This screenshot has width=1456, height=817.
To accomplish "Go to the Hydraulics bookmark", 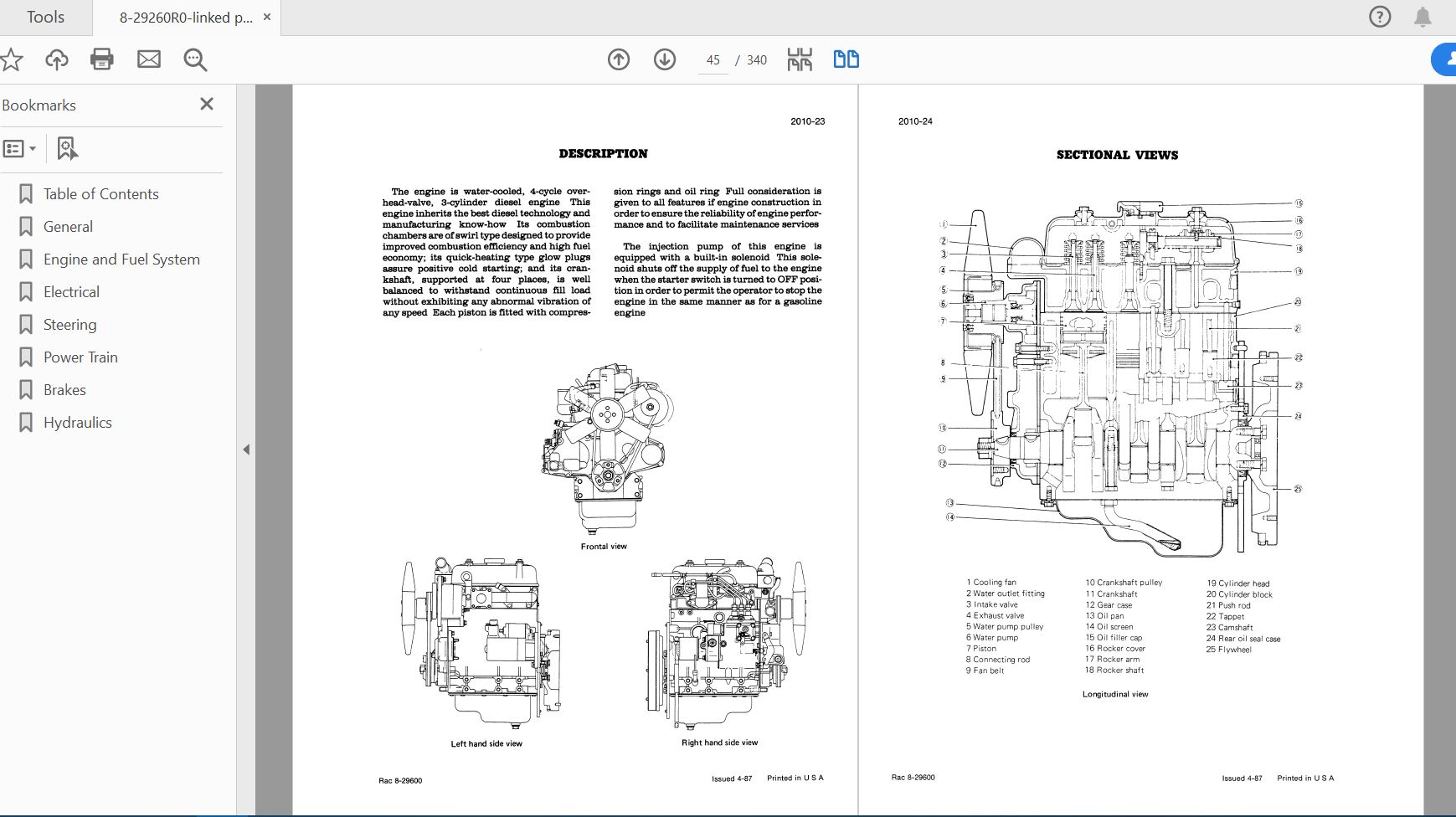I will (77, 422).
